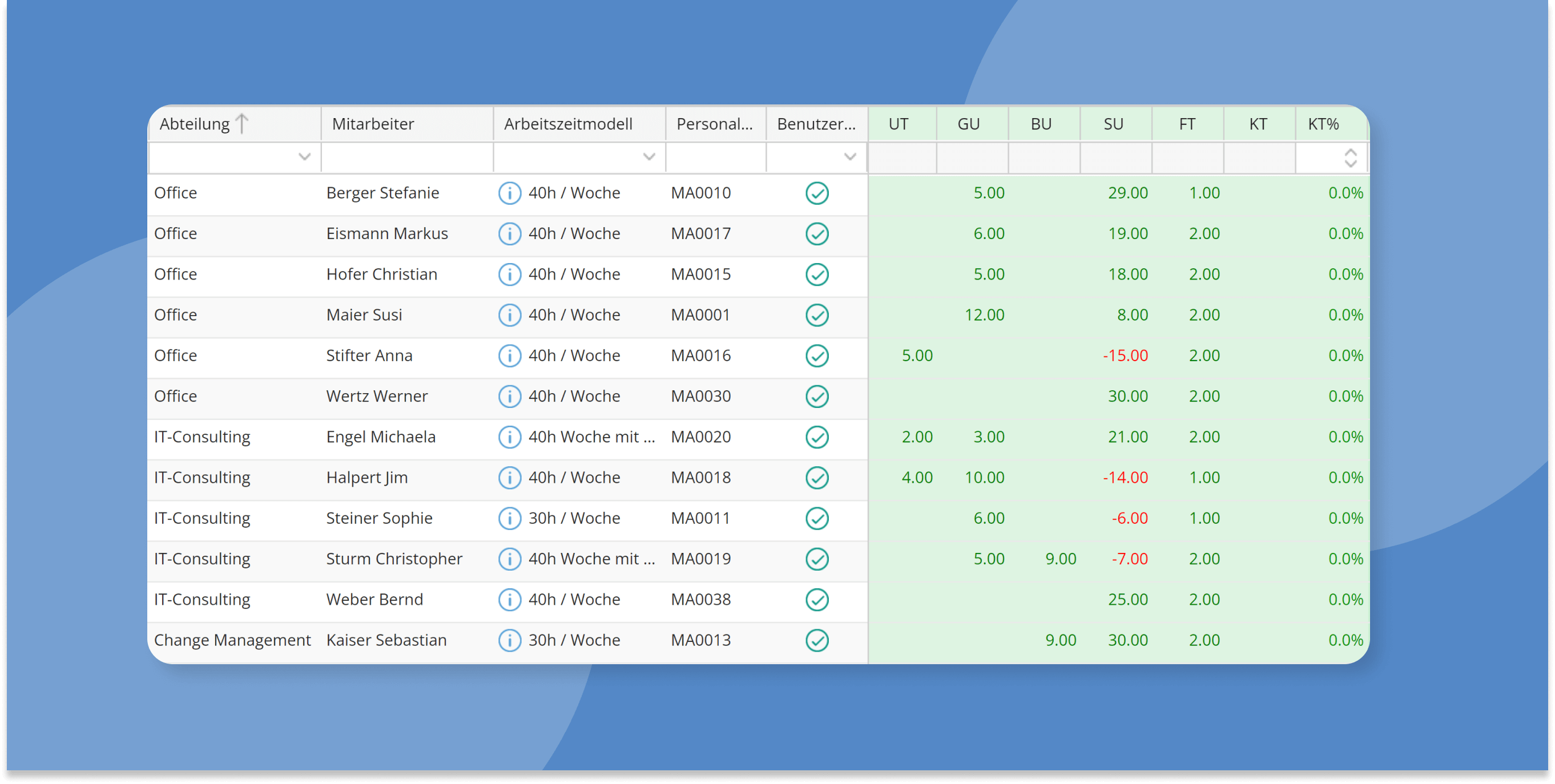Click the Mitarbeiter filter input field

(407, 158)
